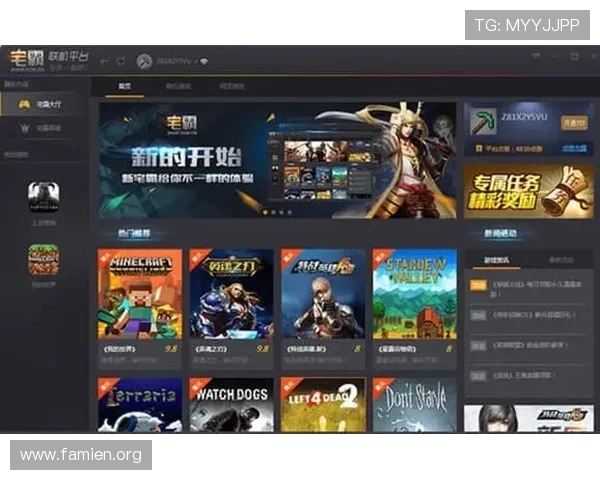Open the Stardew Valley game cover

tap(414, 294)
